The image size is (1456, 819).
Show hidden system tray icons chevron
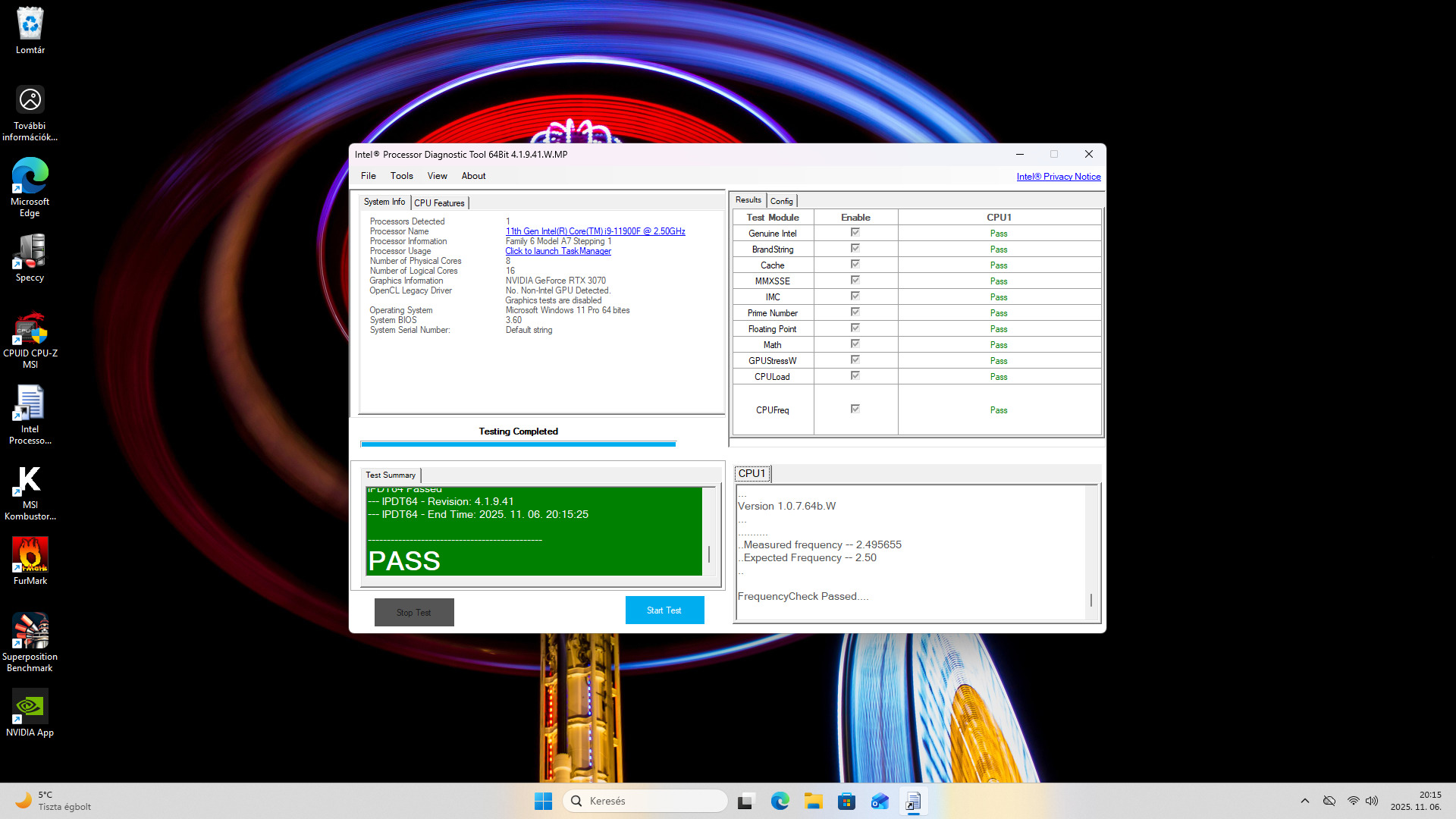(x=1304, y=801)
